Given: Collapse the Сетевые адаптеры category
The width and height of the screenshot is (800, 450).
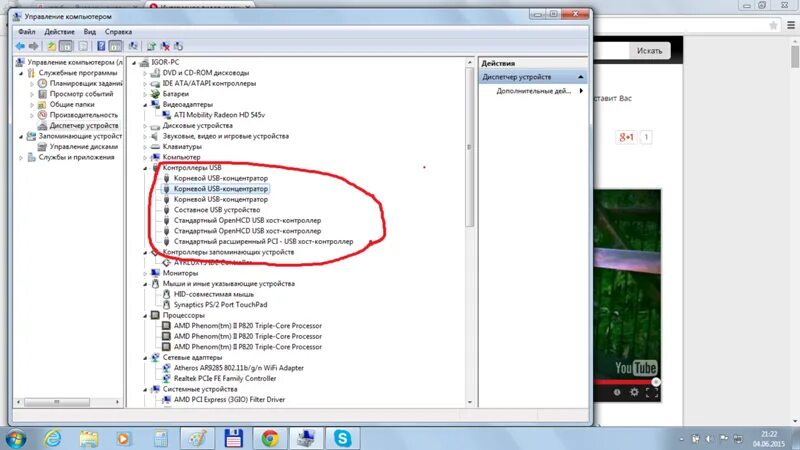Looking at the screenshot, I should [145, 358].
